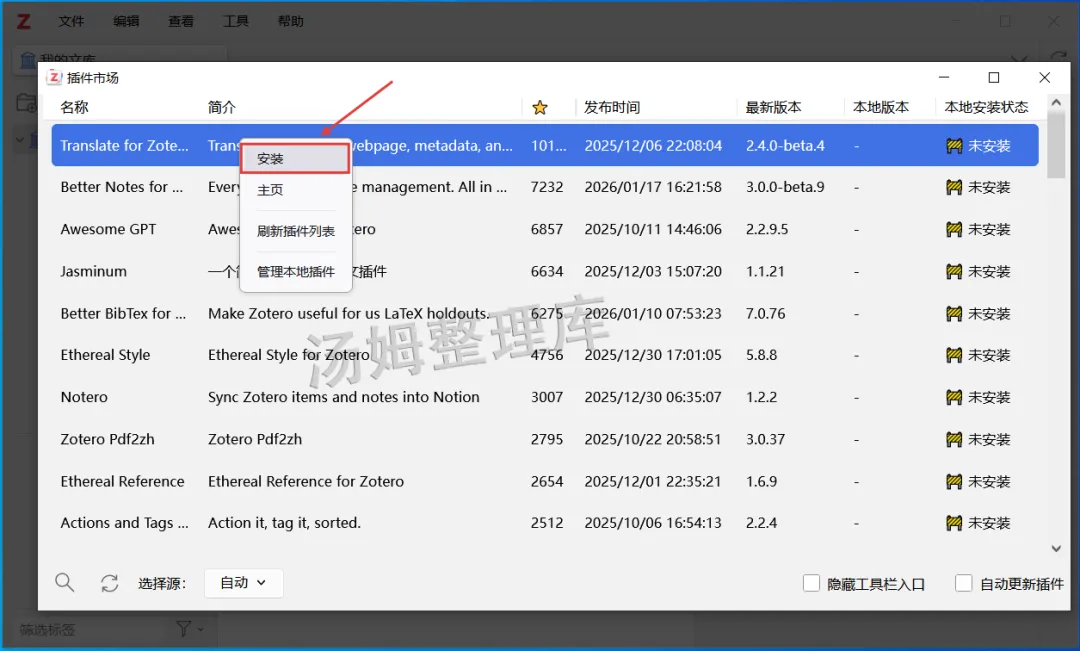Image resolution: width=1080 pixels, height=651 pixels.
Task: Click the plugin list vertical scrollbar thumb
Action: coord(1056,145)
